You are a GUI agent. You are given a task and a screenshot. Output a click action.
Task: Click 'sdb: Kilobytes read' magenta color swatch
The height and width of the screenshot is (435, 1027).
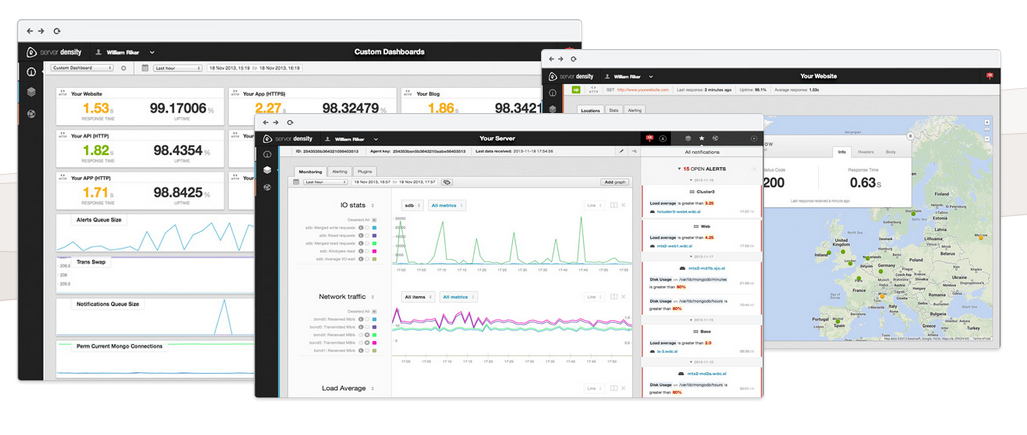[374, 251]
